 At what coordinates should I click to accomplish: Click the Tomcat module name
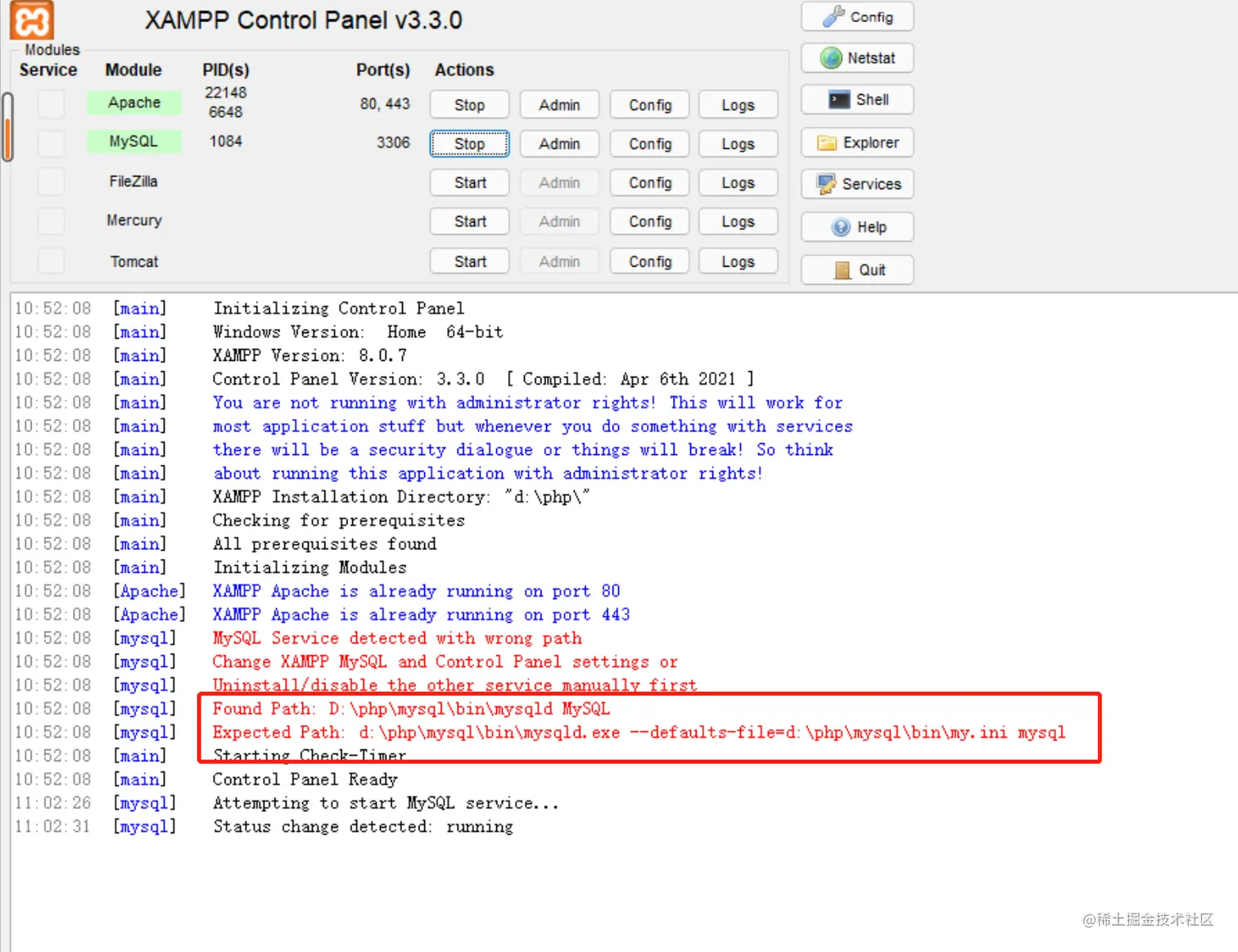(x=134, y=261)
